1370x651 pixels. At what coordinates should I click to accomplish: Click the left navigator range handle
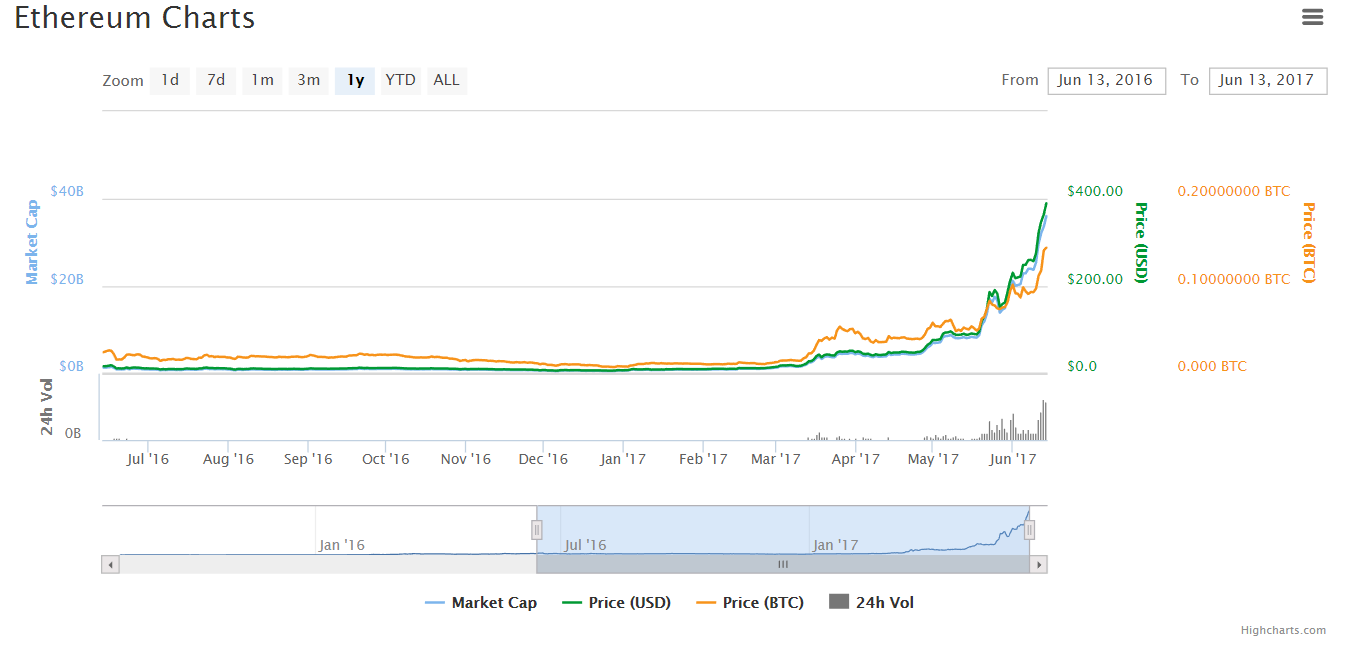pos(537,530)
